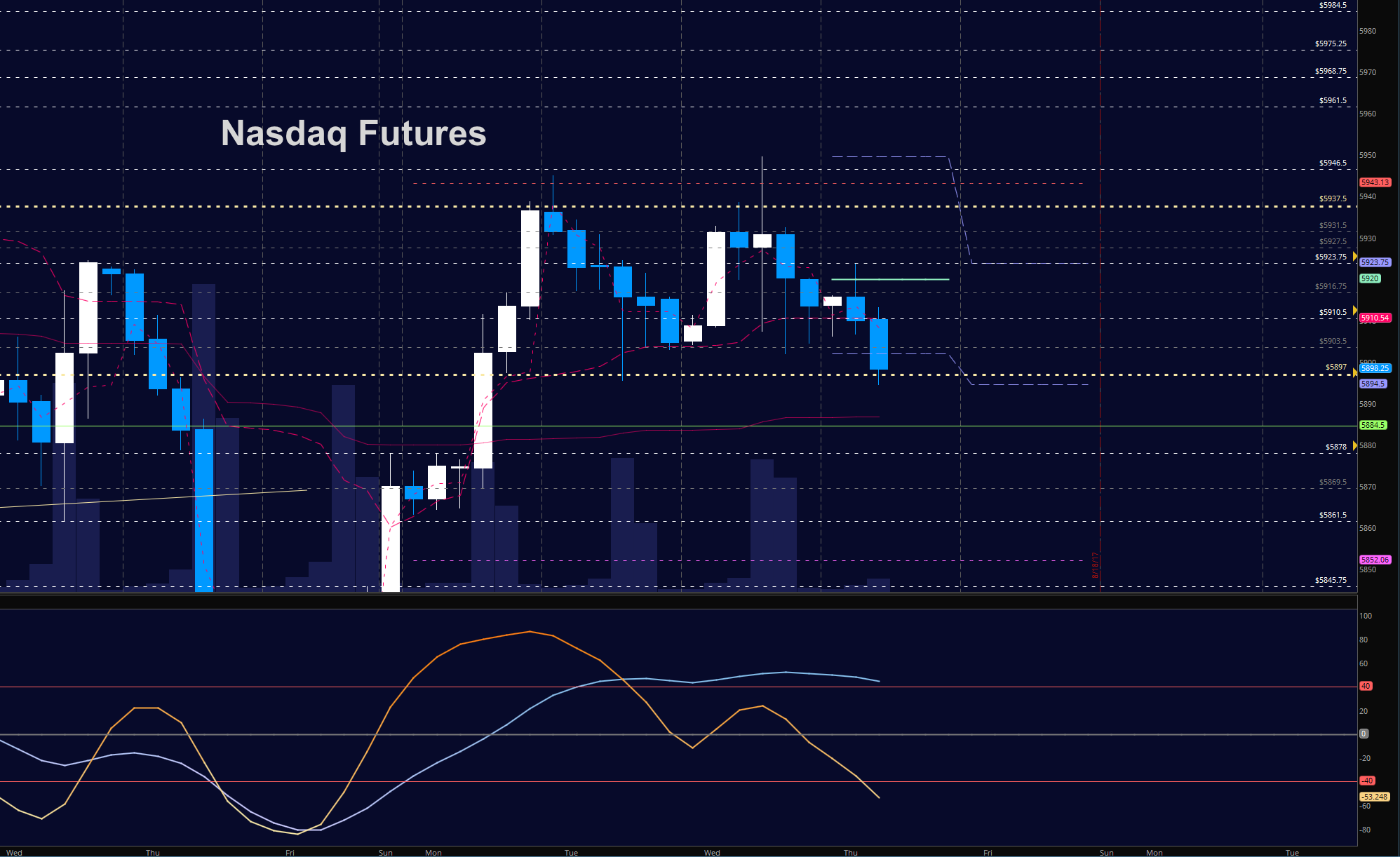Click the red -40 oscillator level tag
The image size is (1400, 857).
(1367, 781)
